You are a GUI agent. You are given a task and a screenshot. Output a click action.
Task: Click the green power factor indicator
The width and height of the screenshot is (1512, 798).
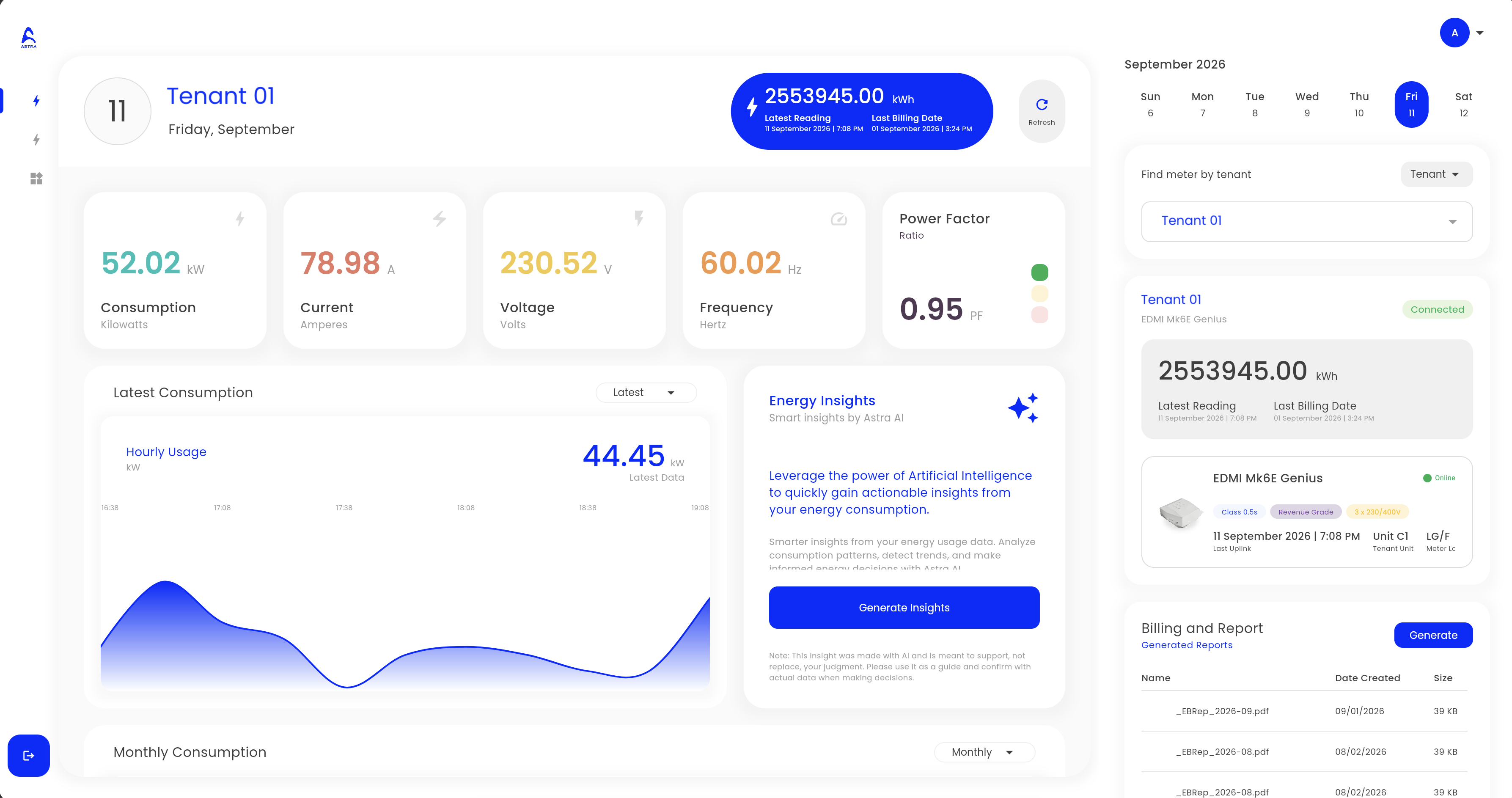click(1039, 272)
